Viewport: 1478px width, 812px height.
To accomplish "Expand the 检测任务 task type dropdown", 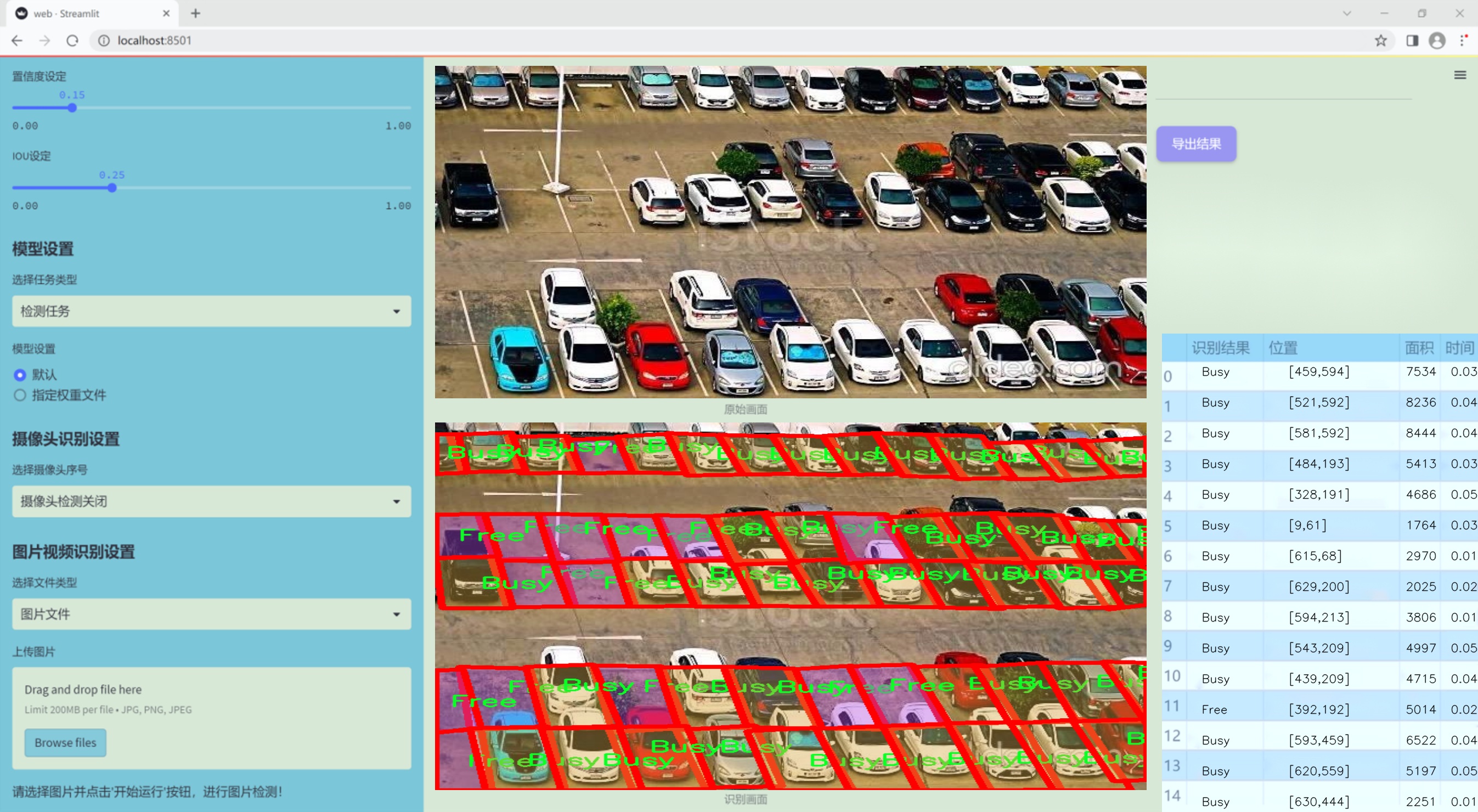I will click(211, 311).
